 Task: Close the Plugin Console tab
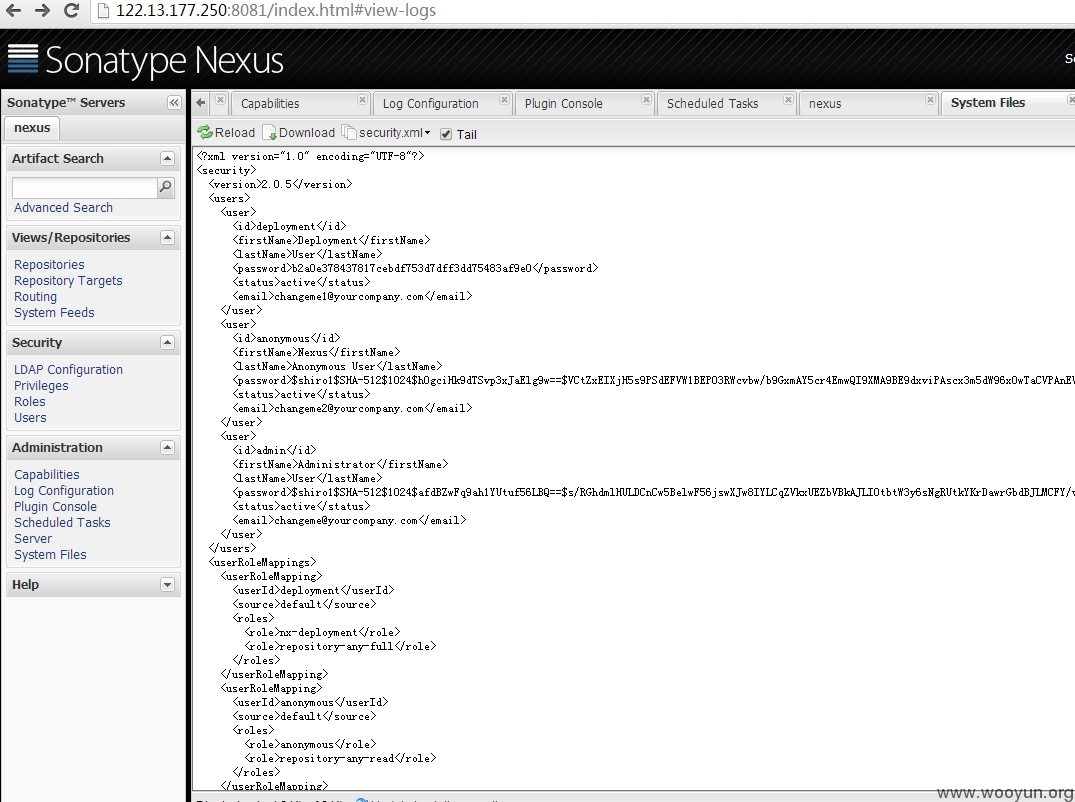(x=646, y=99)
